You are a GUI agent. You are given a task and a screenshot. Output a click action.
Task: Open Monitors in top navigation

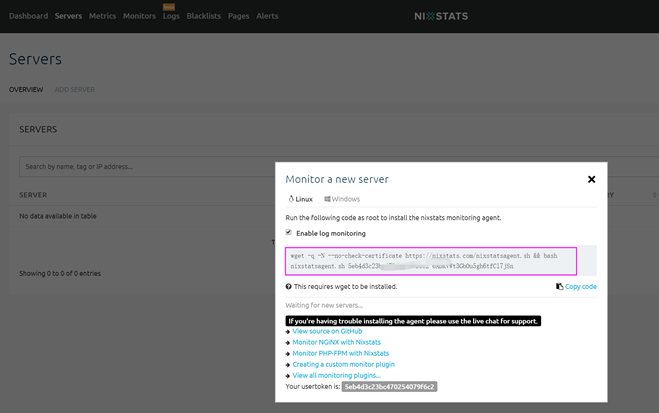click(x=139, y=16)
